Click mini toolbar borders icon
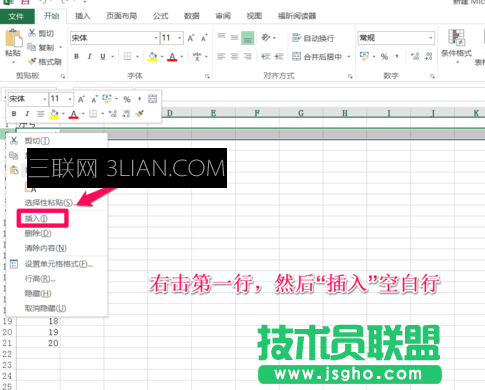The height and width of the screenshot is (390, 485). tap(93, 114)
